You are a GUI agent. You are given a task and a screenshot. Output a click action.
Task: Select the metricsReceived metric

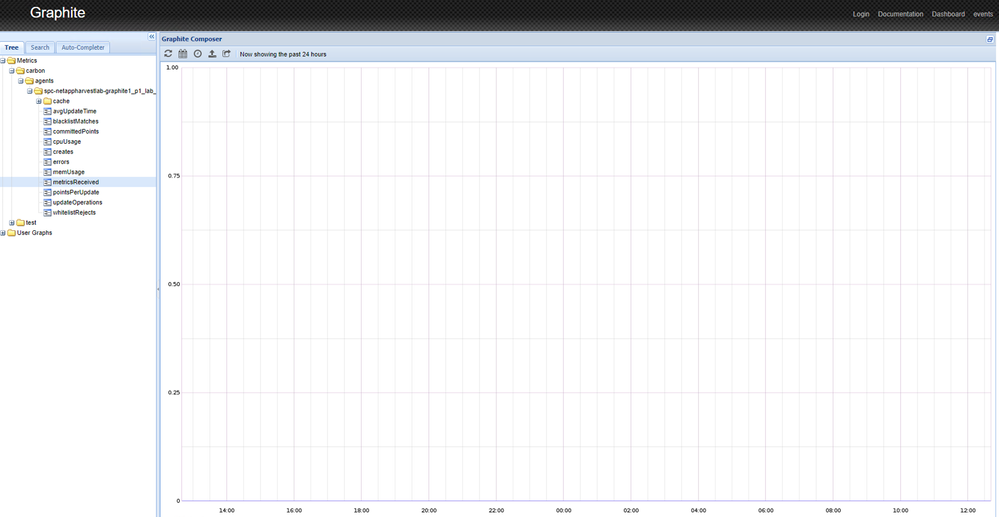76,182
